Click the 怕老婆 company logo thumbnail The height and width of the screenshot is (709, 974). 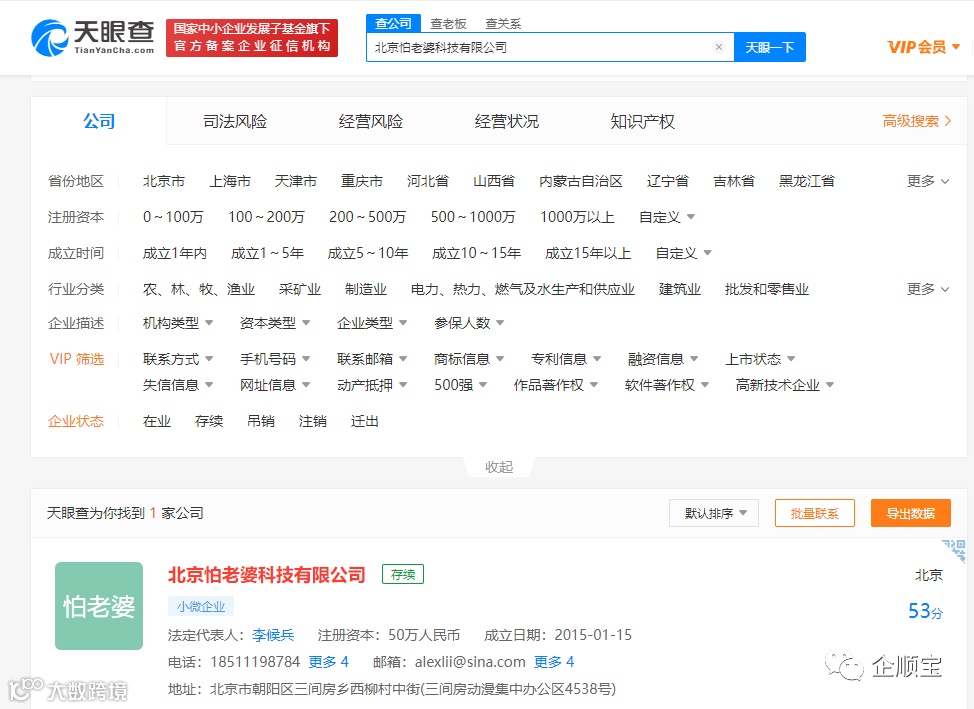(99, 606)
